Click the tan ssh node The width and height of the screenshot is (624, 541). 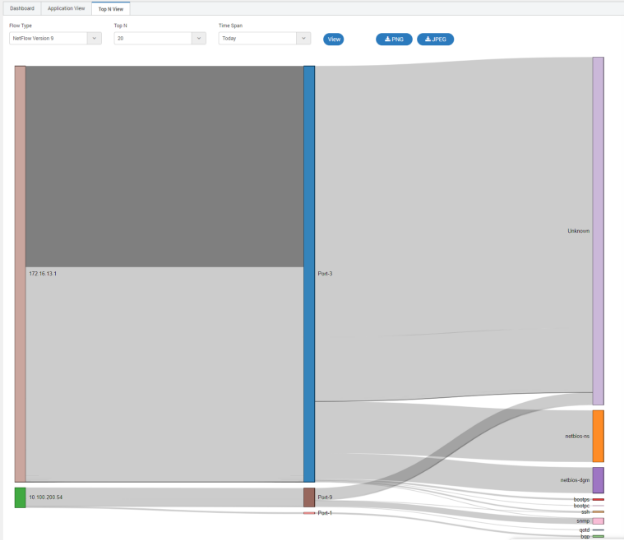coord(598,512)
